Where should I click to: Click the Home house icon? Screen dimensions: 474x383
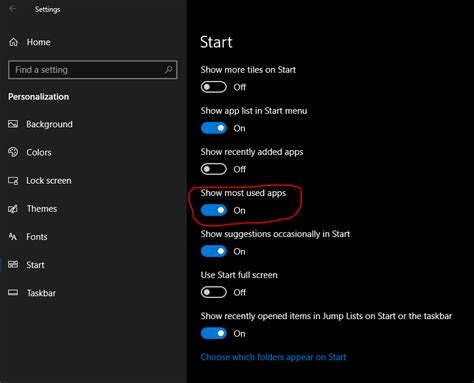[x=13, y=42]
